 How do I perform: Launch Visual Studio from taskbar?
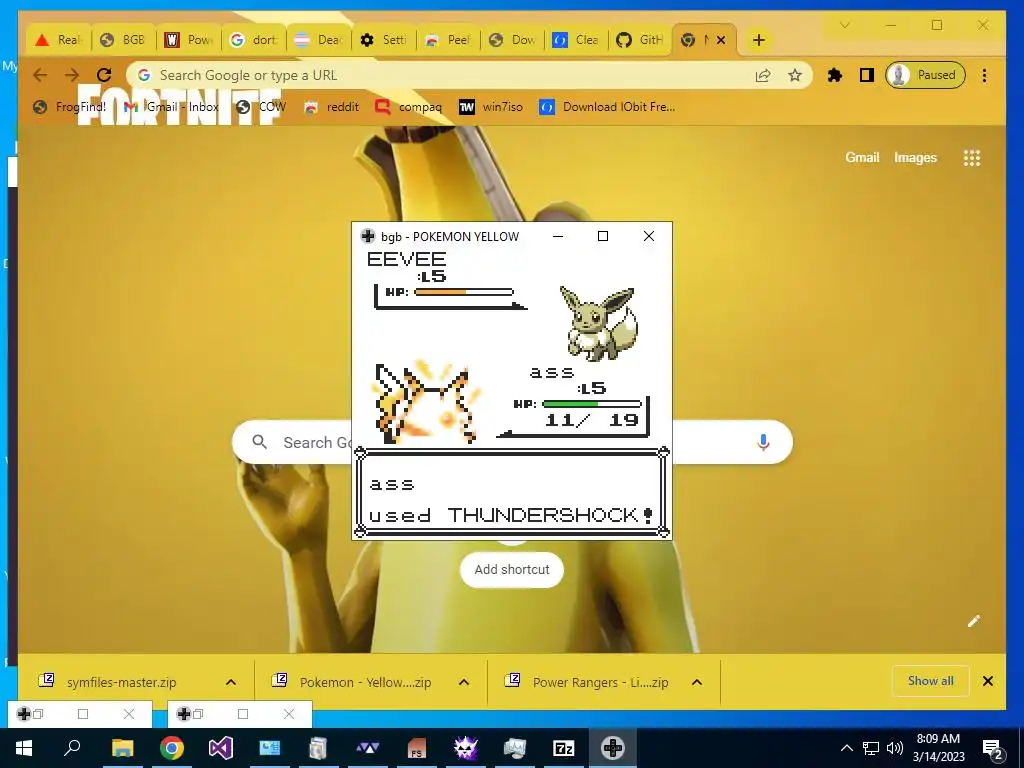pyautogui.click(x=221, y=748)
